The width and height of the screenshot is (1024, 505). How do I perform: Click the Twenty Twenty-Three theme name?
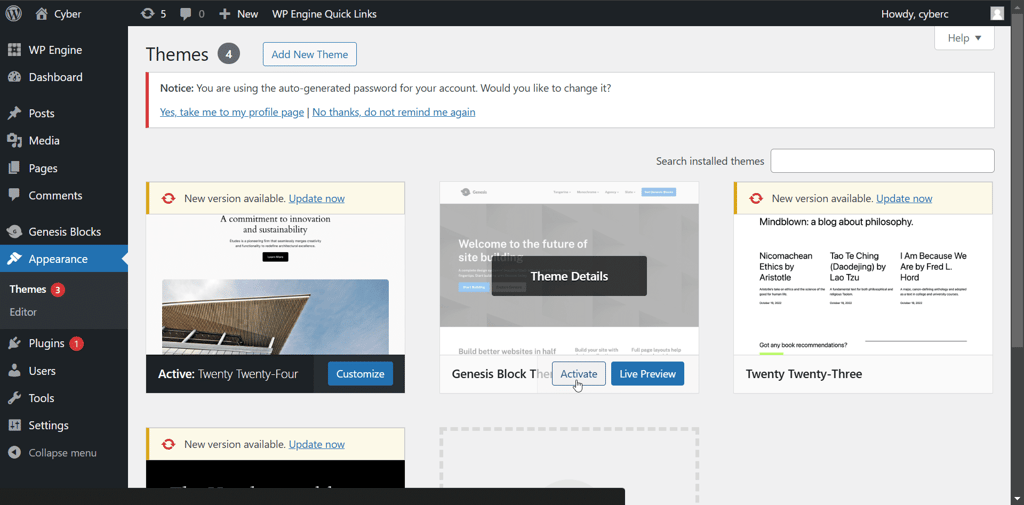coord(804,374)
